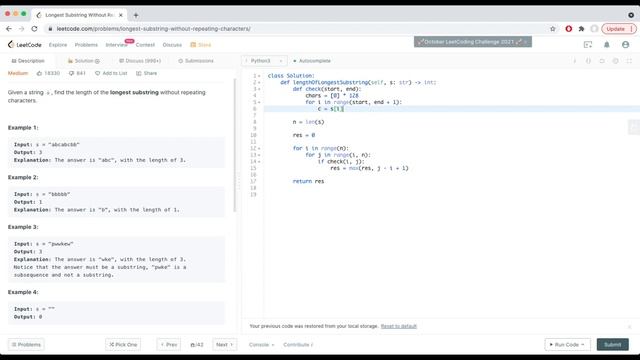The width and height of the screenshot is (640, 360).
Task: Collapse code fold arrow on line 14
Action: 259,162
